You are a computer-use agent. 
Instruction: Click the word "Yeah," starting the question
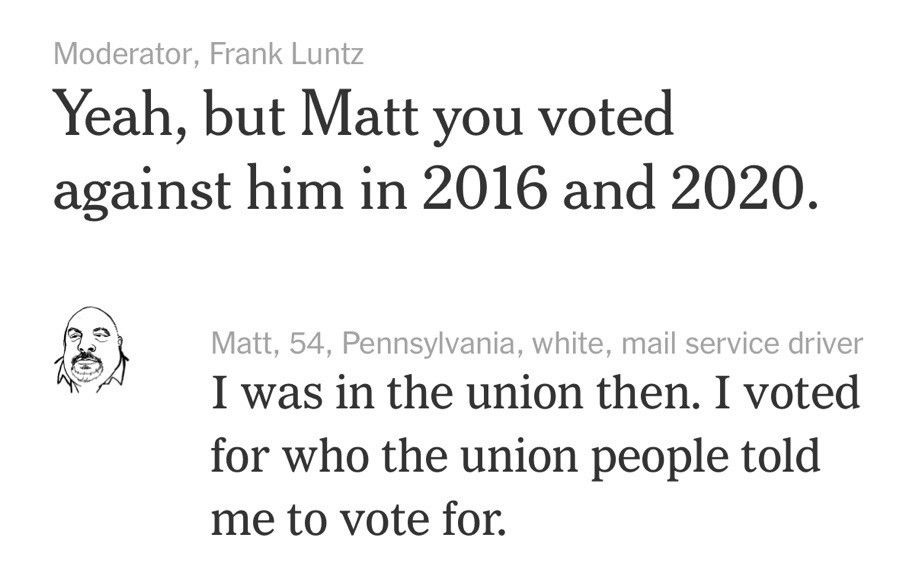[x=120, y=115]
